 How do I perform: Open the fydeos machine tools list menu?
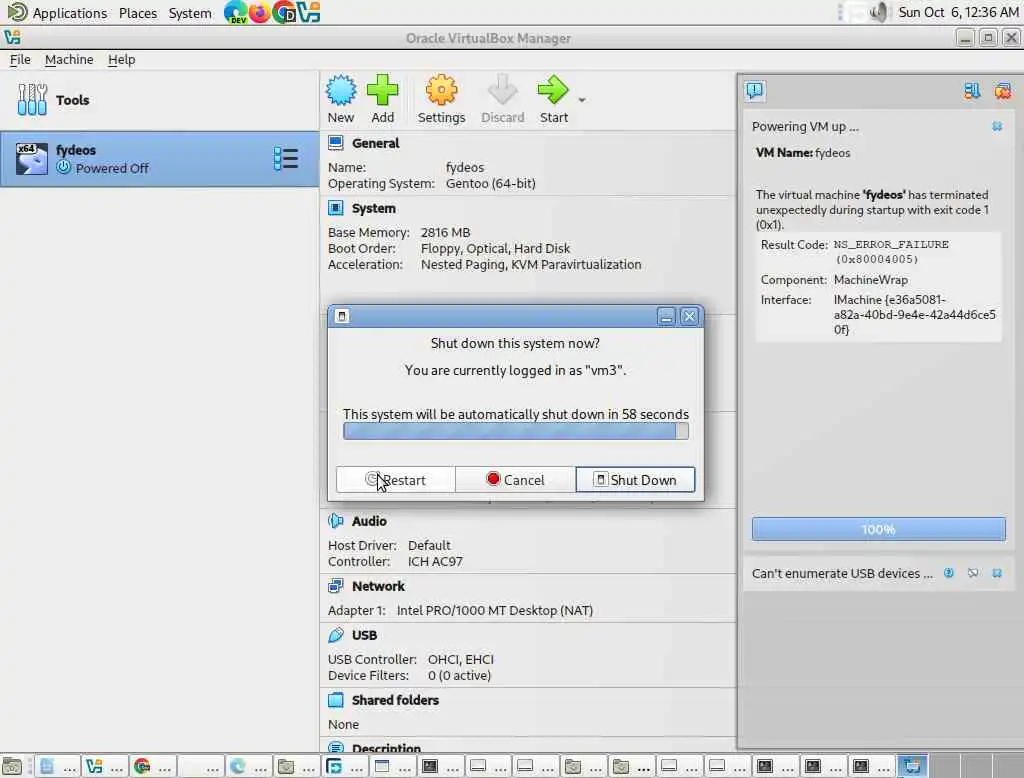(x=286, y=159)
